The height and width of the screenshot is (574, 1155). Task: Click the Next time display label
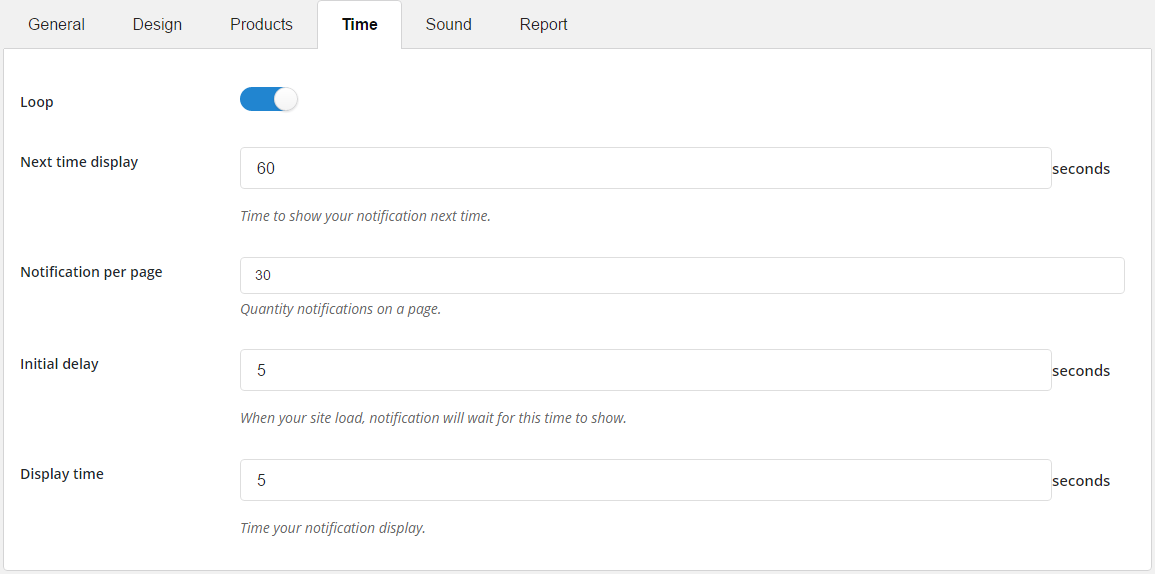point(79,162)
